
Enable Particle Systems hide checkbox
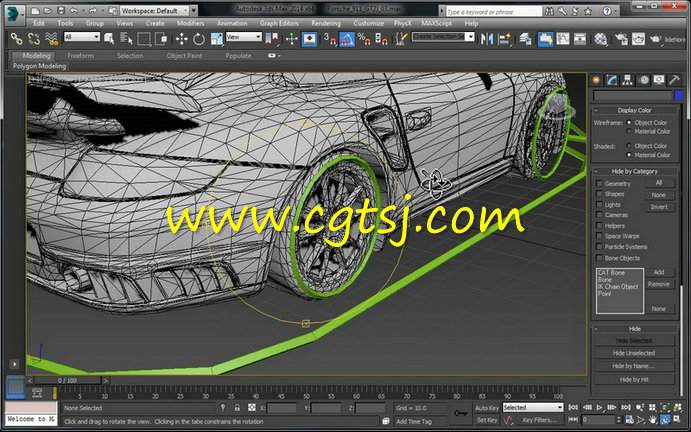click(599, 246)
